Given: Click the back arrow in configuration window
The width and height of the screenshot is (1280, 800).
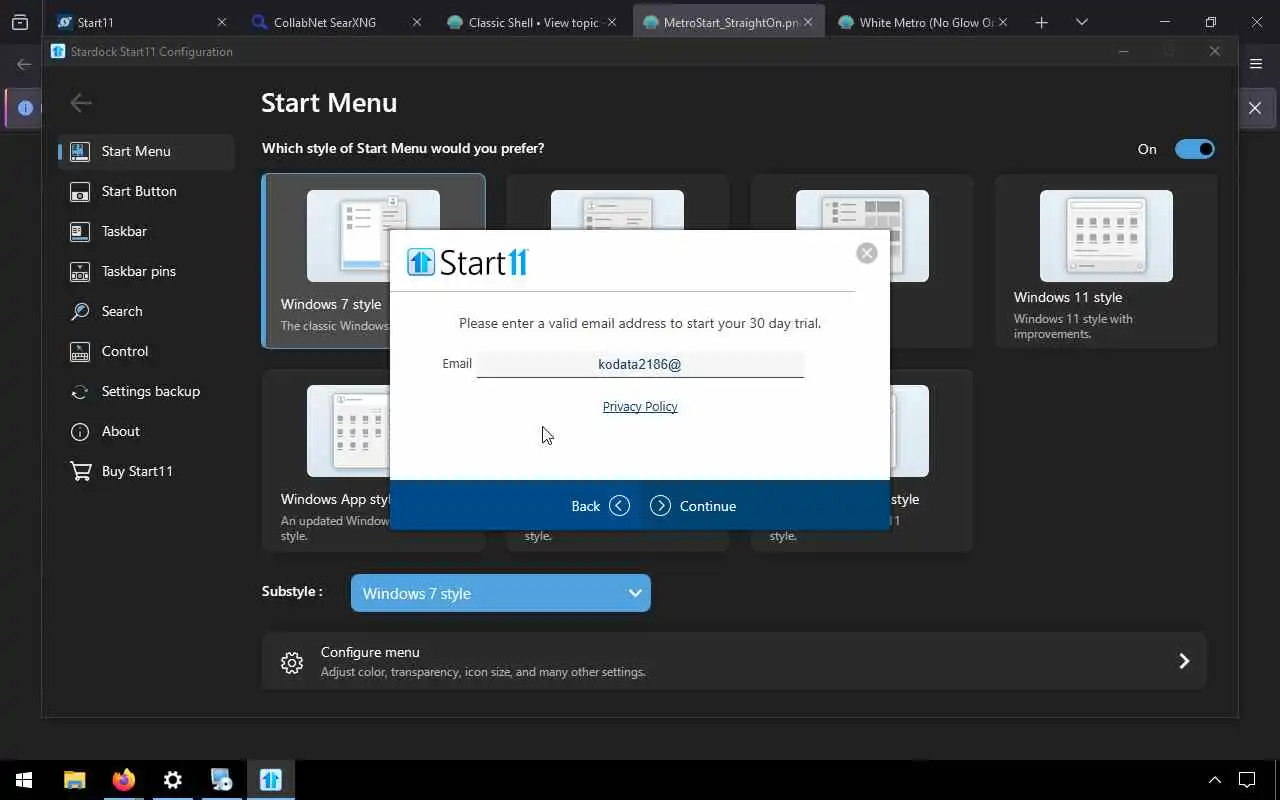Looking at the screenshot, I should click(x=81, y=102).
